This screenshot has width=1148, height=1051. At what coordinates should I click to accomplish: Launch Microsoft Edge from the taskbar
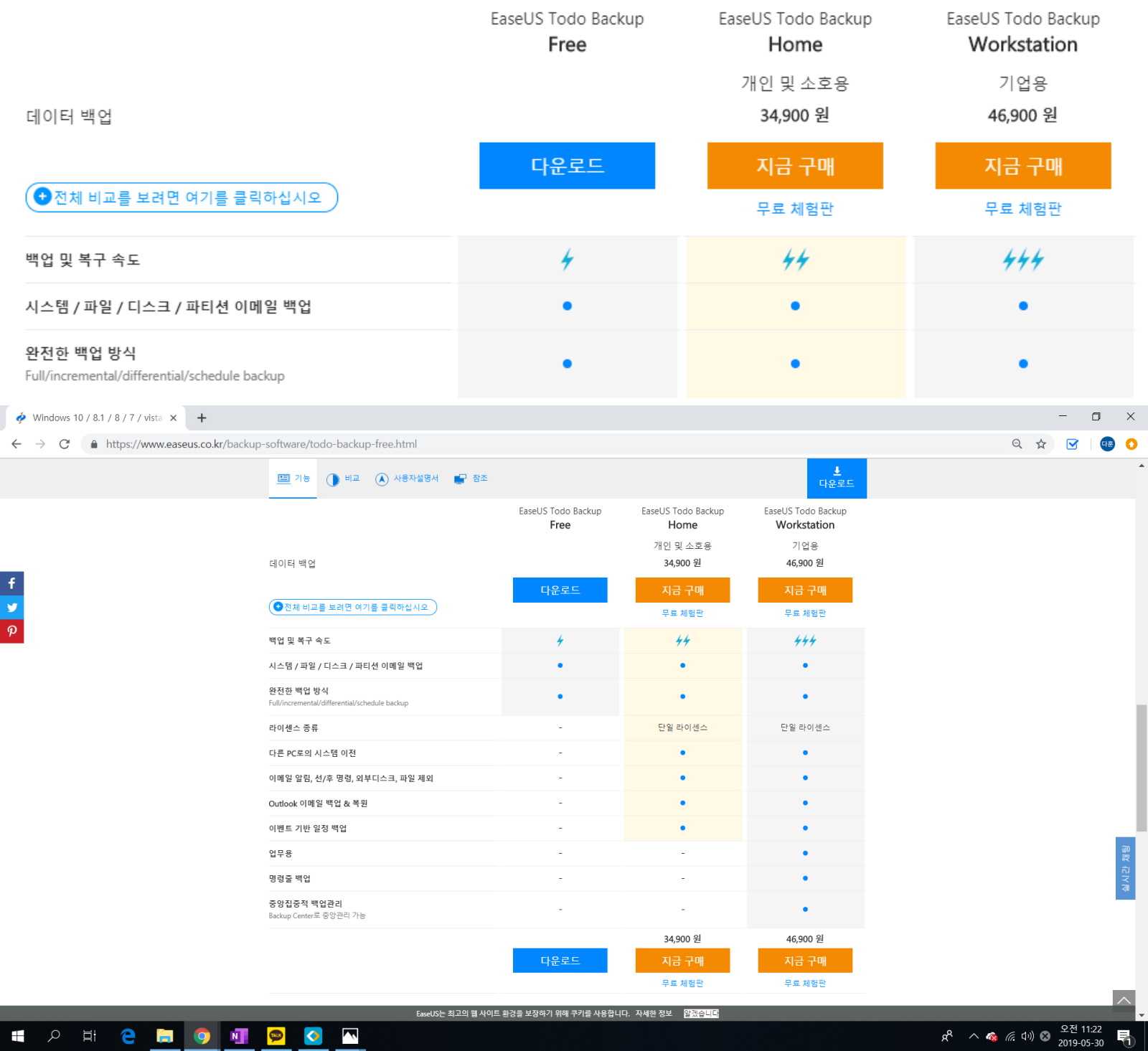(x=128, y=1036)
